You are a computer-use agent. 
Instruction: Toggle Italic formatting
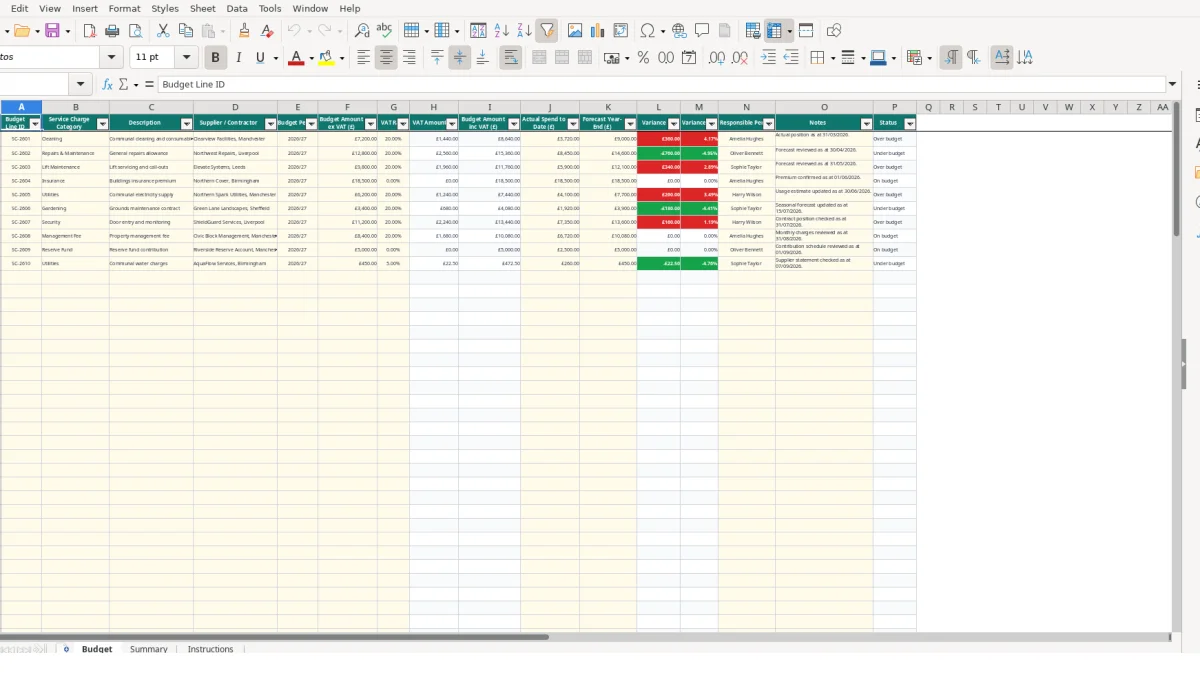coord(238,58)
